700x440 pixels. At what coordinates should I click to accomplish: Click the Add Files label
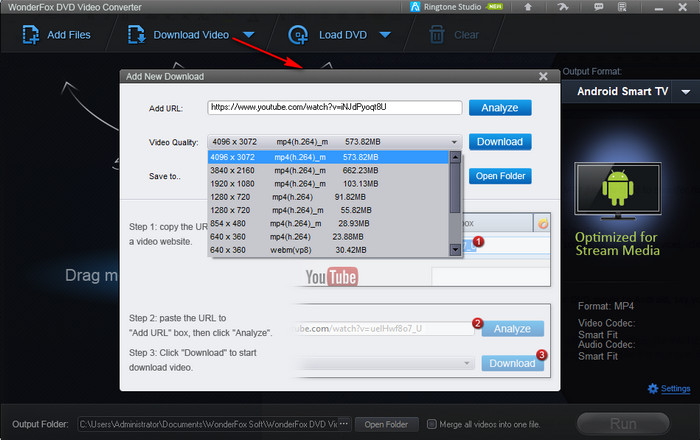pyautogui.click(x=69, y=35)
